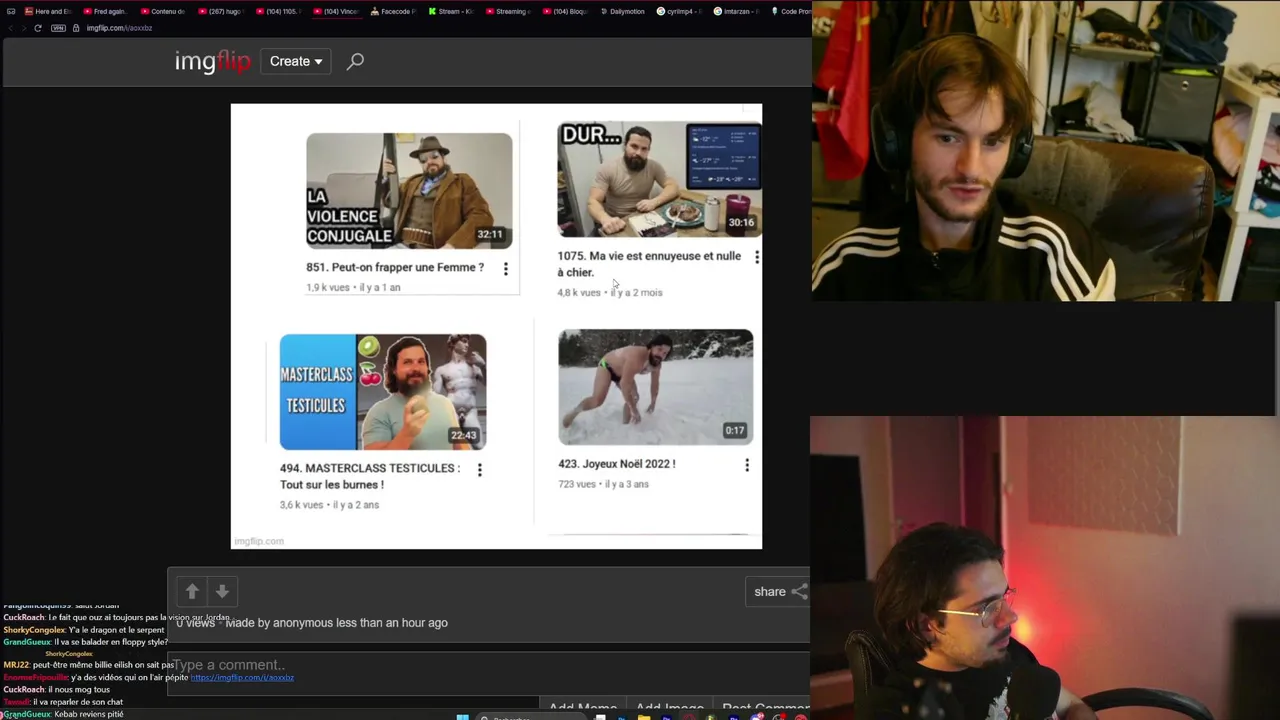Click the text 3,6 k vues · il y a 2 ans
Viewport: 1280px width, 720px height.
(x=329, y=505)
